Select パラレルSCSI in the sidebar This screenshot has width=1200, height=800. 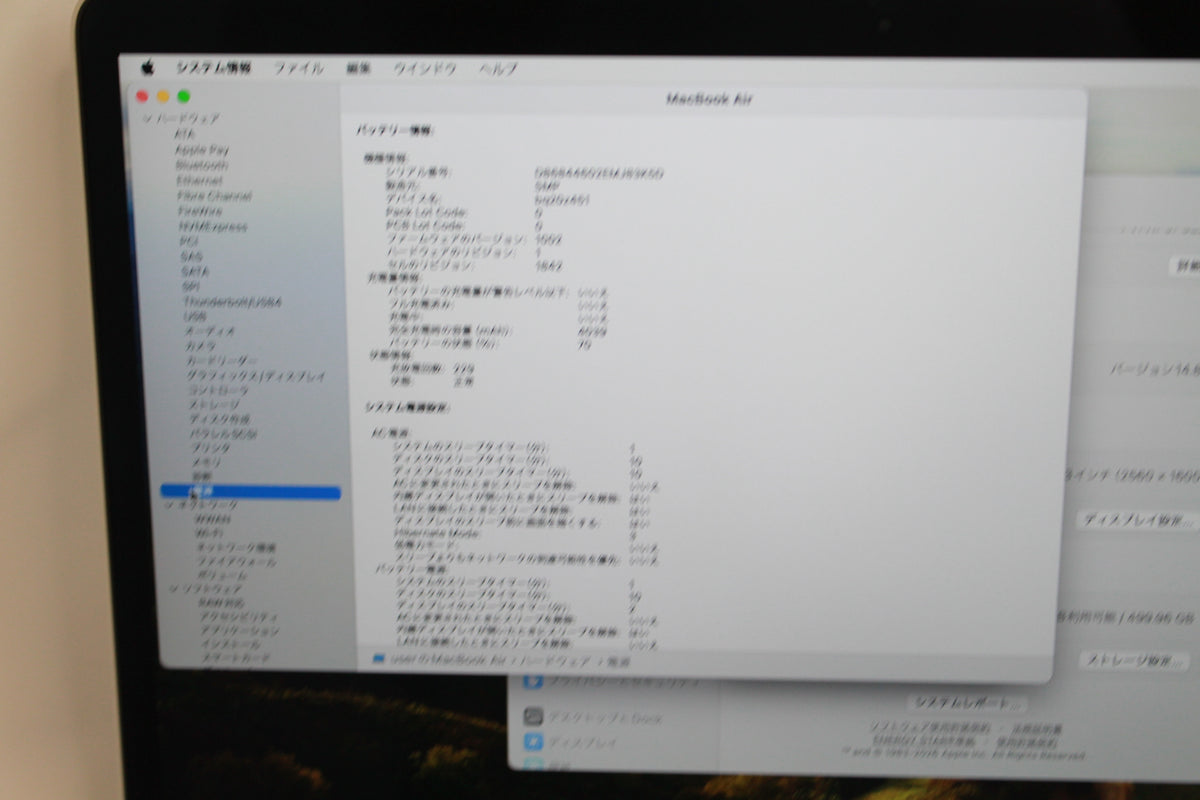(224, 434)
